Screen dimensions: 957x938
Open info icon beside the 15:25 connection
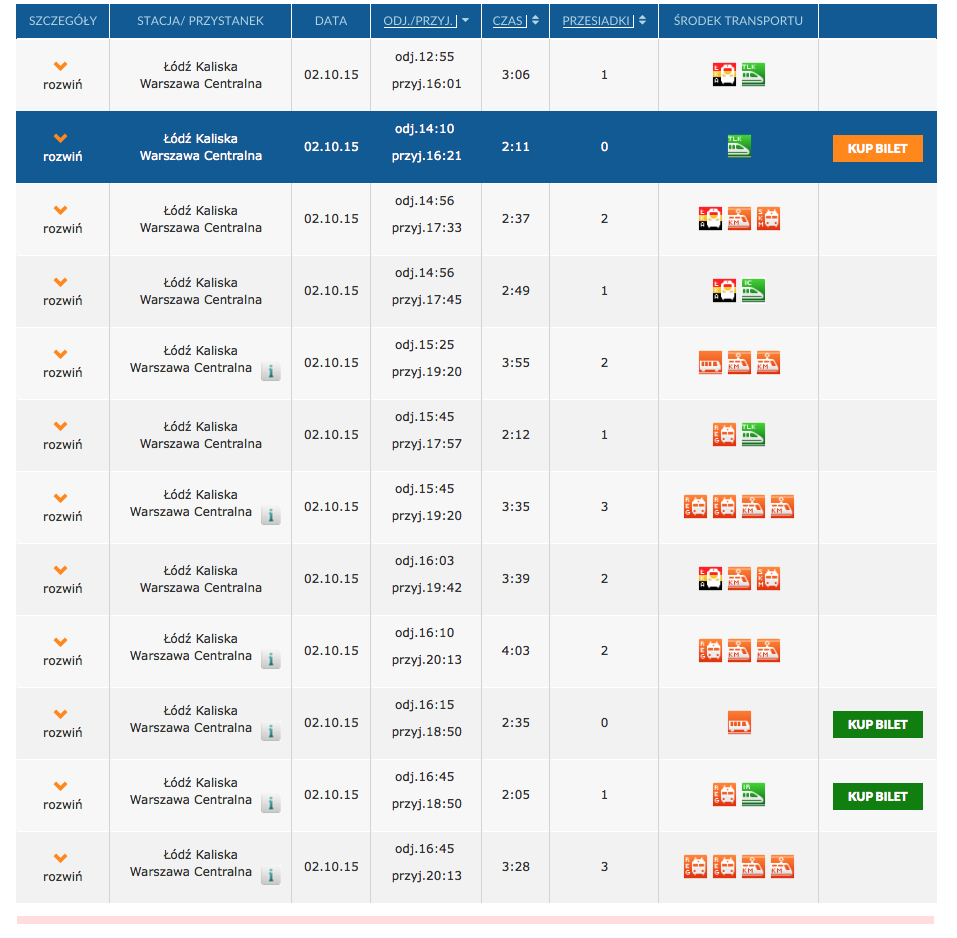[271, 372]
